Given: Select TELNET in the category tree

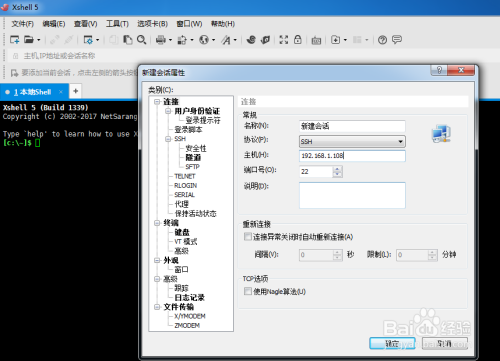Looking at the screenshot, I should click(185, 176).
